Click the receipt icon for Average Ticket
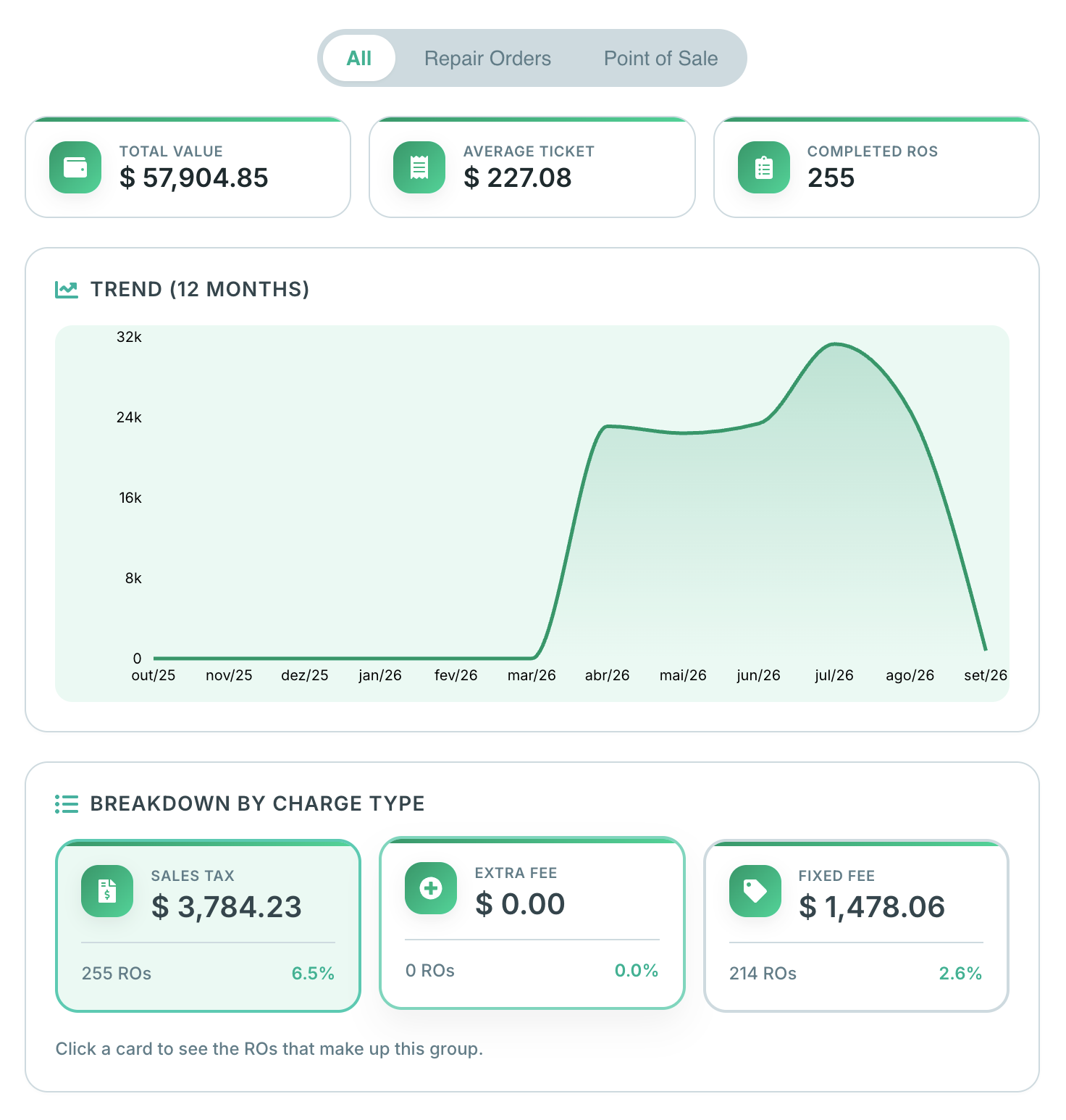The height and width of the screenshot is (1120, 1066). tap(419, 167)
